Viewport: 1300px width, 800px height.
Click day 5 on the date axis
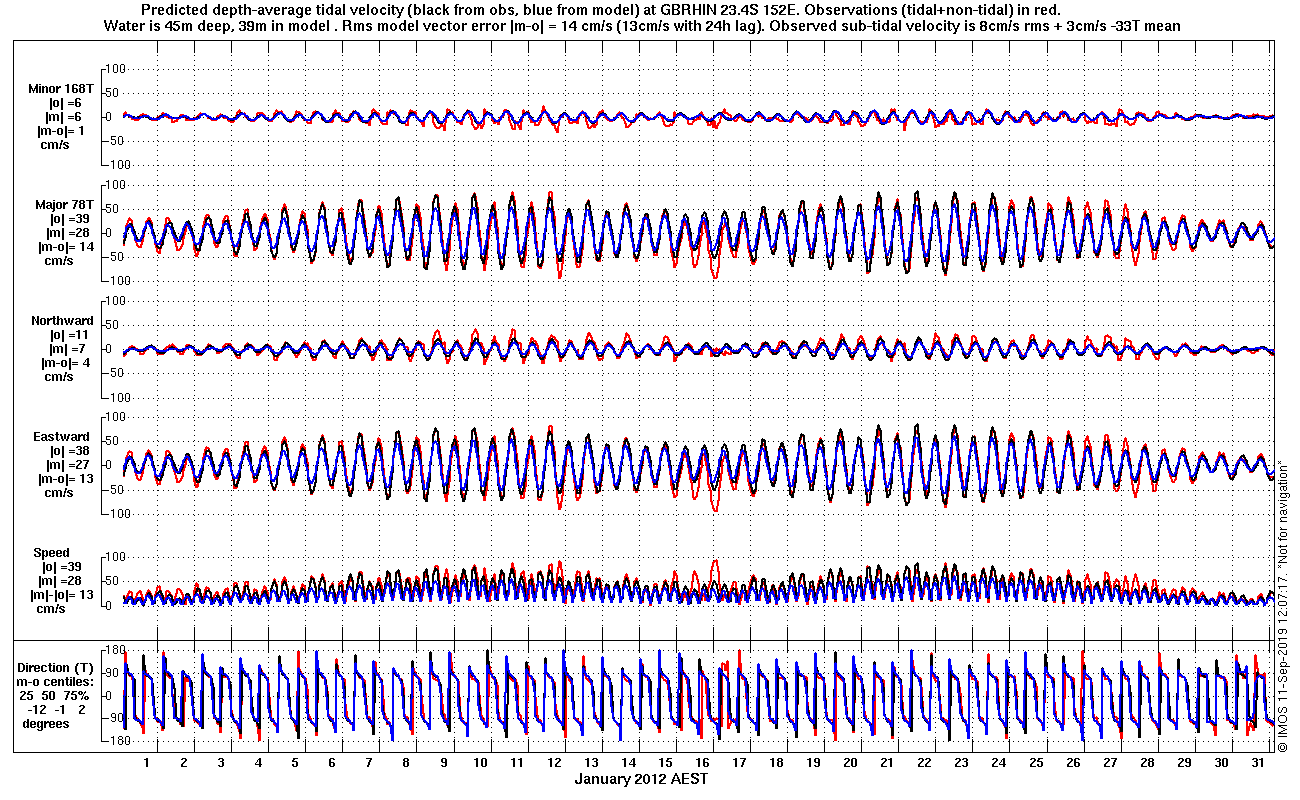coord(294,763)
